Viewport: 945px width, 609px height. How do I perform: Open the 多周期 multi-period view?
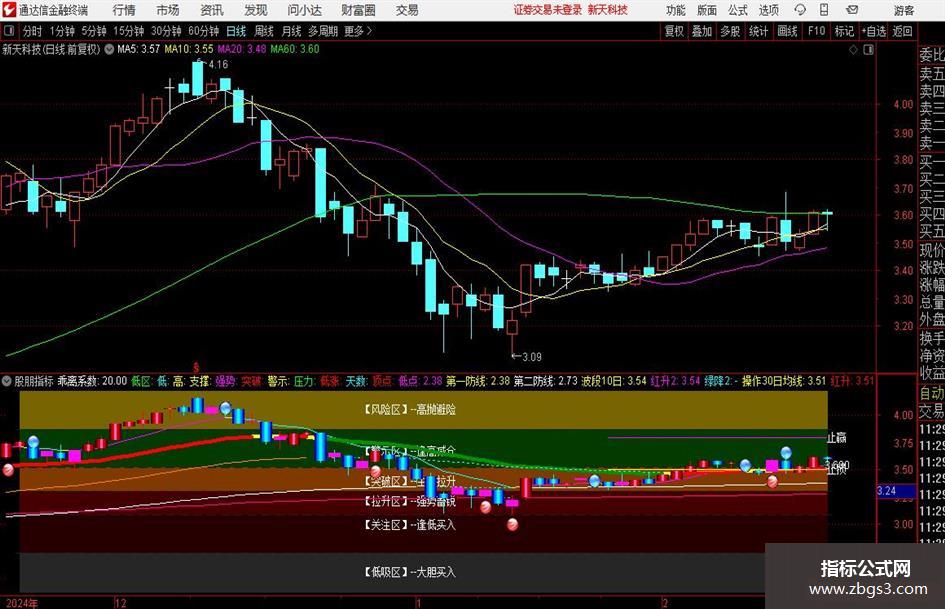point(323,31)
